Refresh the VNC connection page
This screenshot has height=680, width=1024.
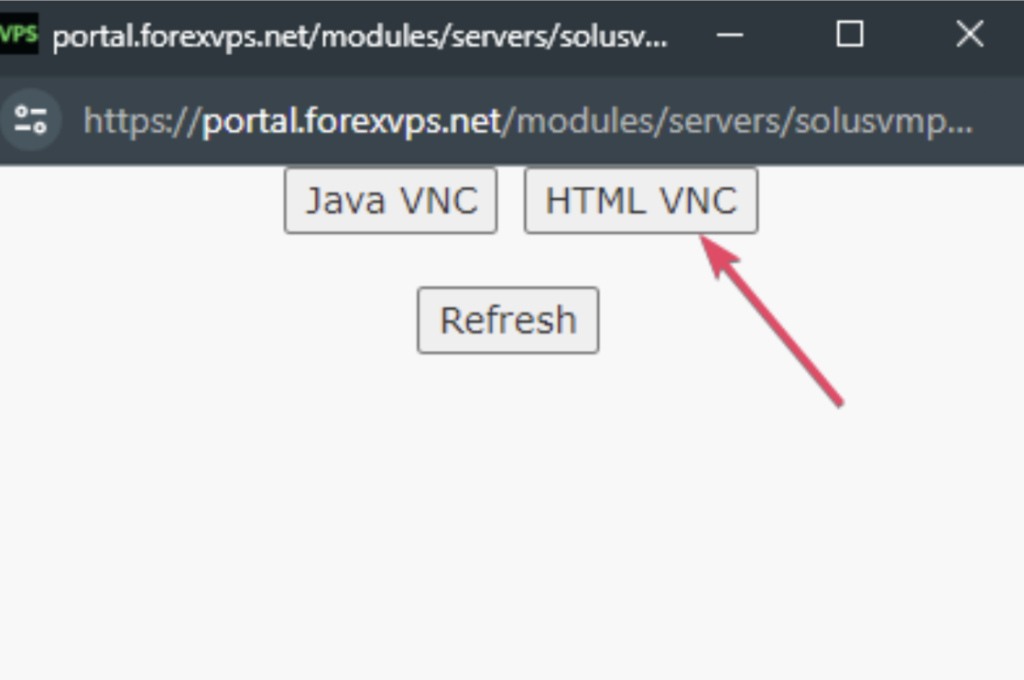pos(508,320)
